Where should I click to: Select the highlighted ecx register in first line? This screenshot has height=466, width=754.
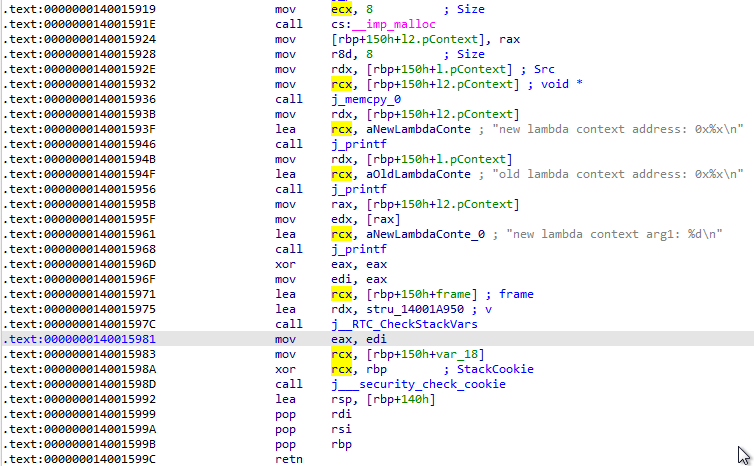[x=341, y=8]
